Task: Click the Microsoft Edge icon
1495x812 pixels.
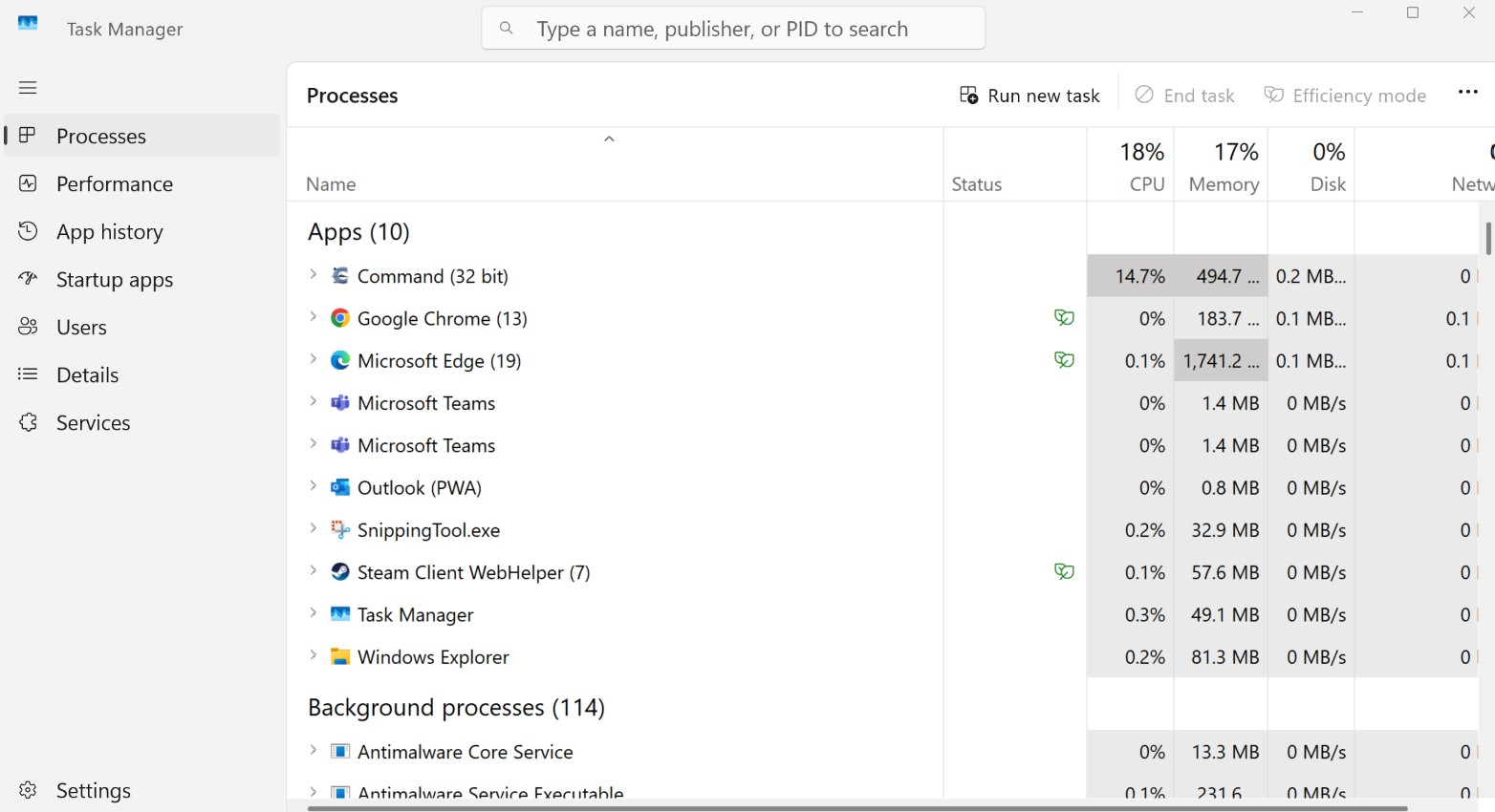Action: coord(339,360)
